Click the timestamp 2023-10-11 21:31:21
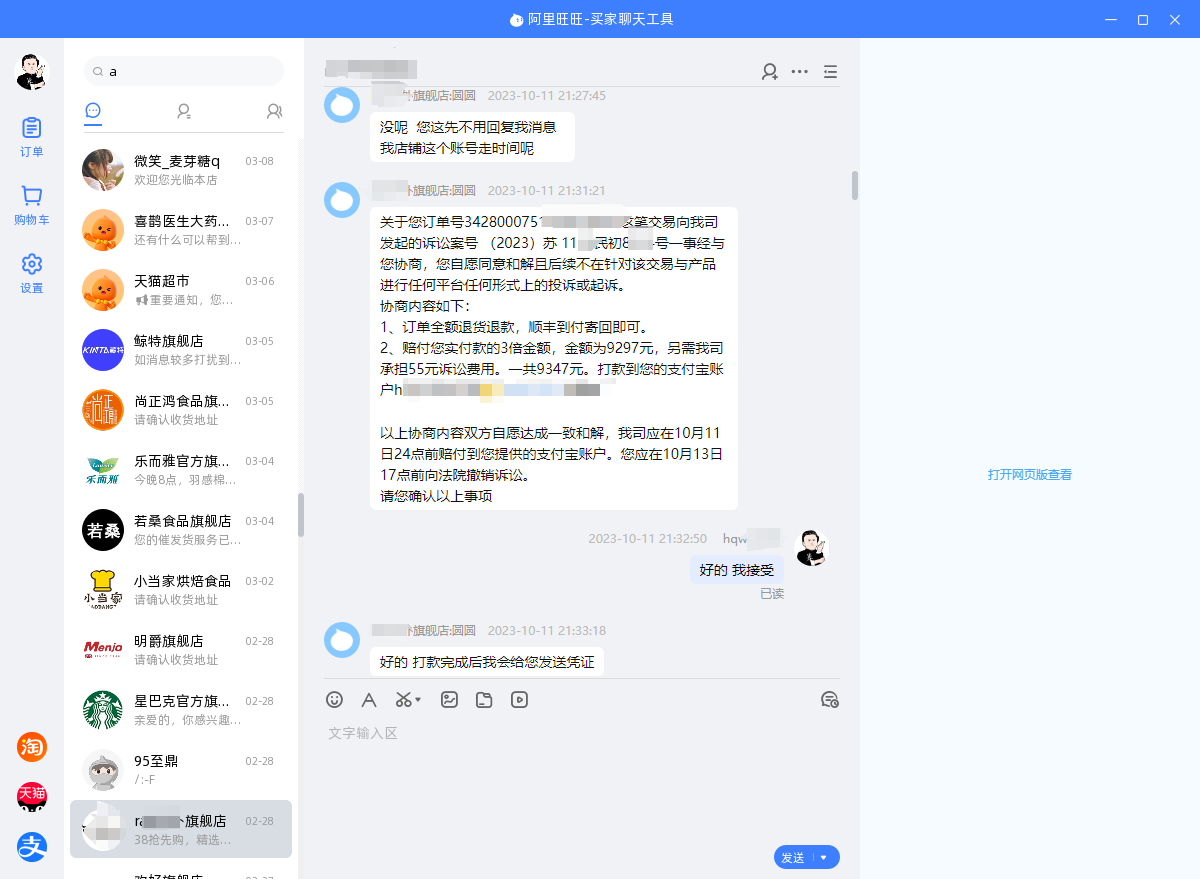Screen dimensions: 1200x879 547,190
